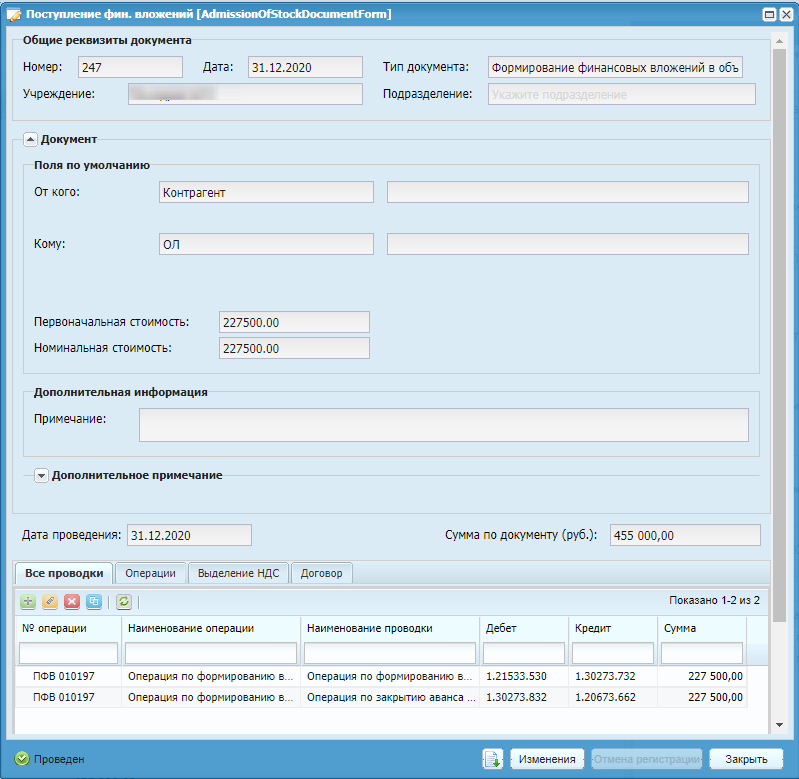799x779 pixels.
Task: Click the red delete entry icon
Action: click(x=72, y=602)
